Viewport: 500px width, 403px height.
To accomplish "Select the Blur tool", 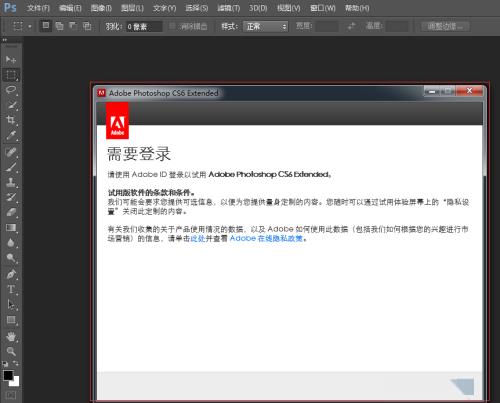I will point(11,242).
